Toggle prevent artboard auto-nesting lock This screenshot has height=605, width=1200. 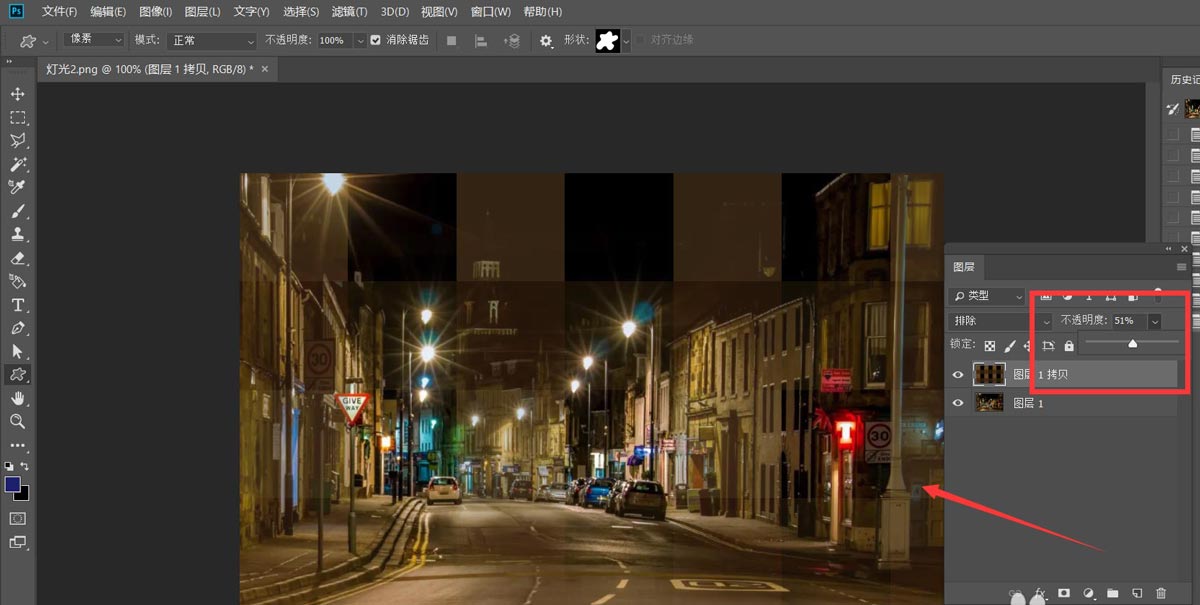tap(1048, 346)
